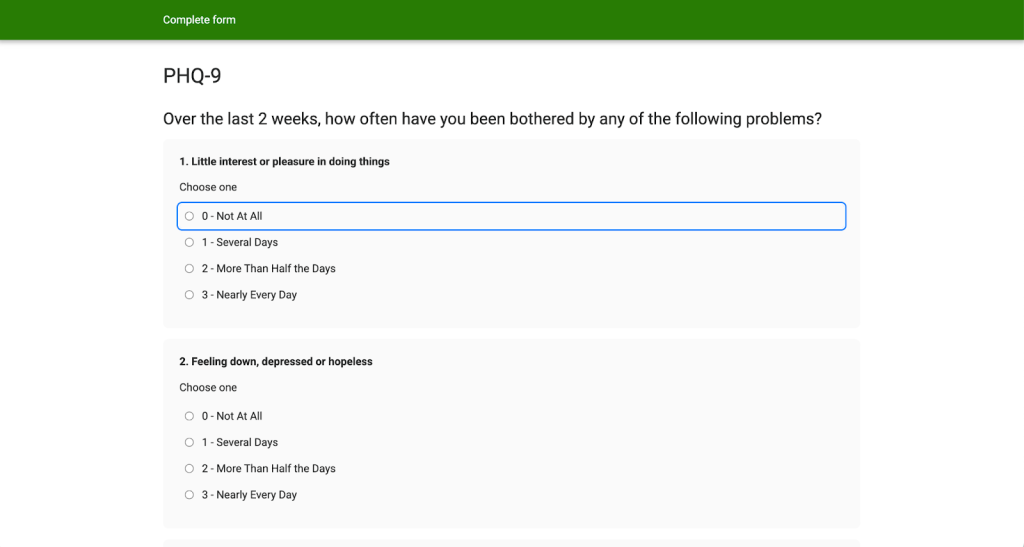Click 'Choose one' under question 1

click(x=208, y=187)
